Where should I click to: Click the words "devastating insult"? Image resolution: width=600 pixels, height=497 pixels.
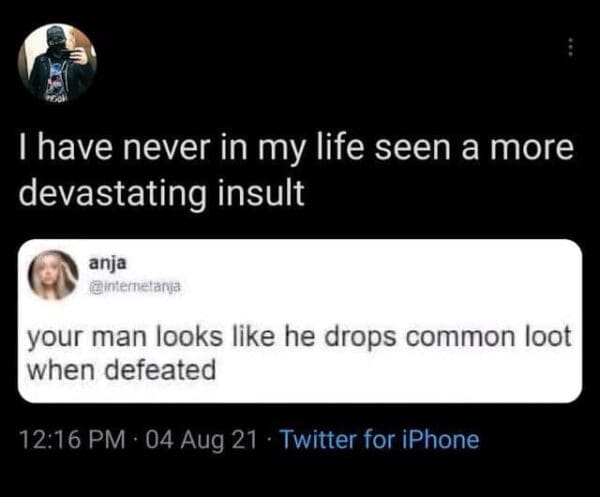click(x=162, y=192)
